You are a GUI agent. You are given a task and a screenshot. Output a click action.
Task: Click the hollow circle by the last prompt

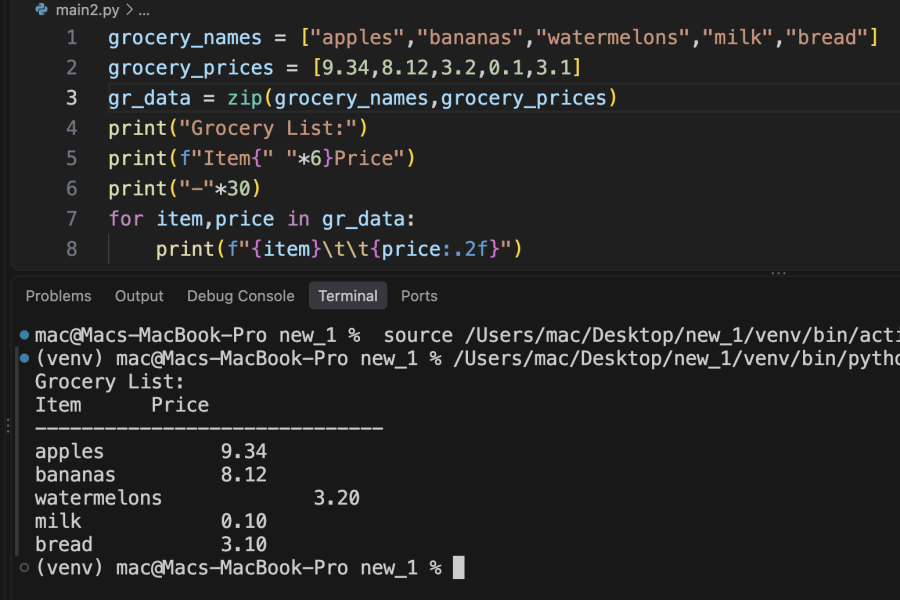pyautogui.click(x=24, y=568)
